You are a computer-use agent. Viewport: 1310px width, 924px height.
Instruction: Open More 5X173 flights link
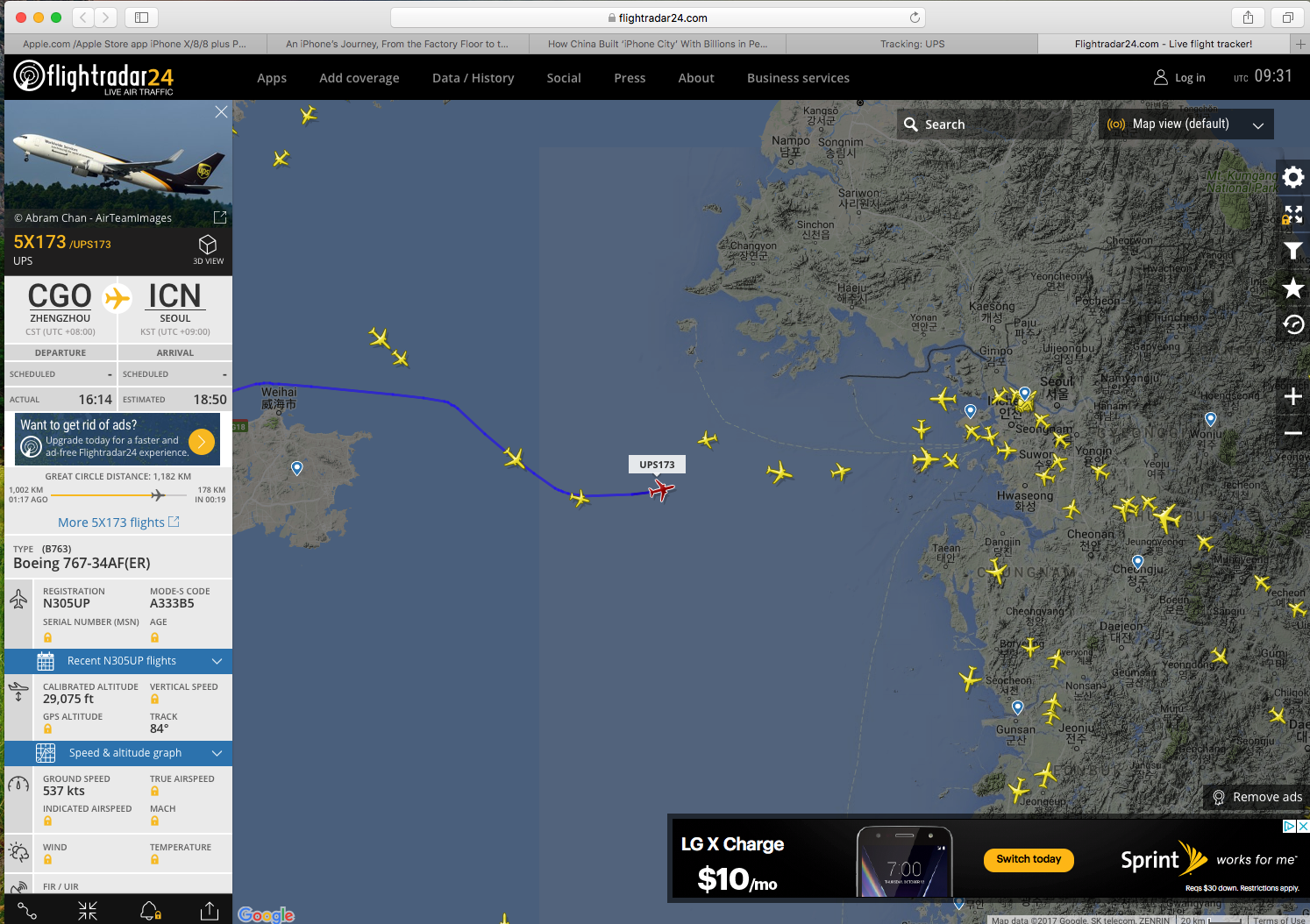[x=118, y=522]
